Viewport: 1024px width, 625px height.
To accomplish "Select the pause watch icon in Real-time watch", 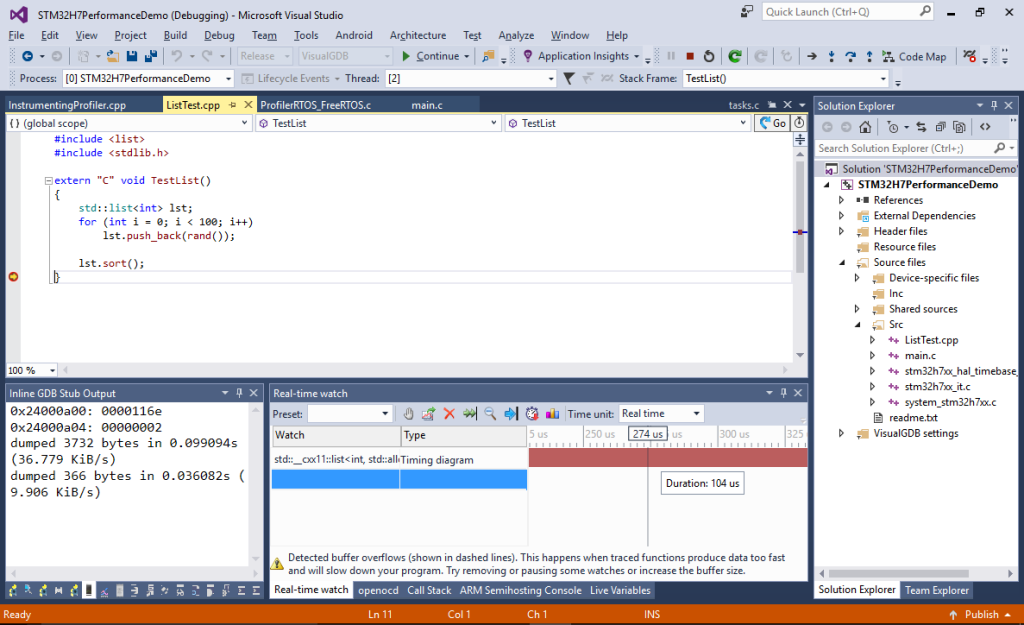I will 410,413.
